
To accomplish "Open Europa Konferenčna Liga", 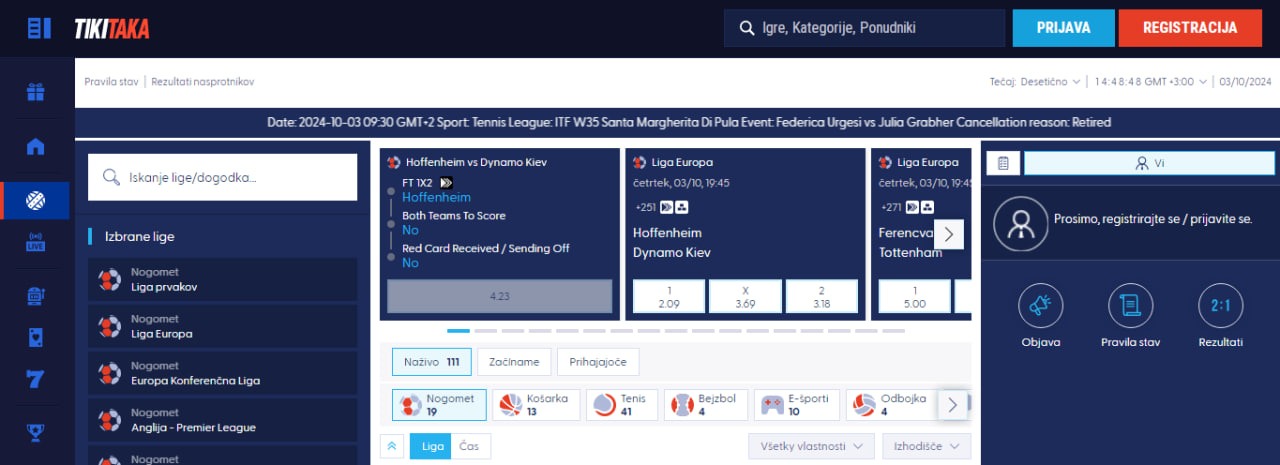I will [222, 373].
